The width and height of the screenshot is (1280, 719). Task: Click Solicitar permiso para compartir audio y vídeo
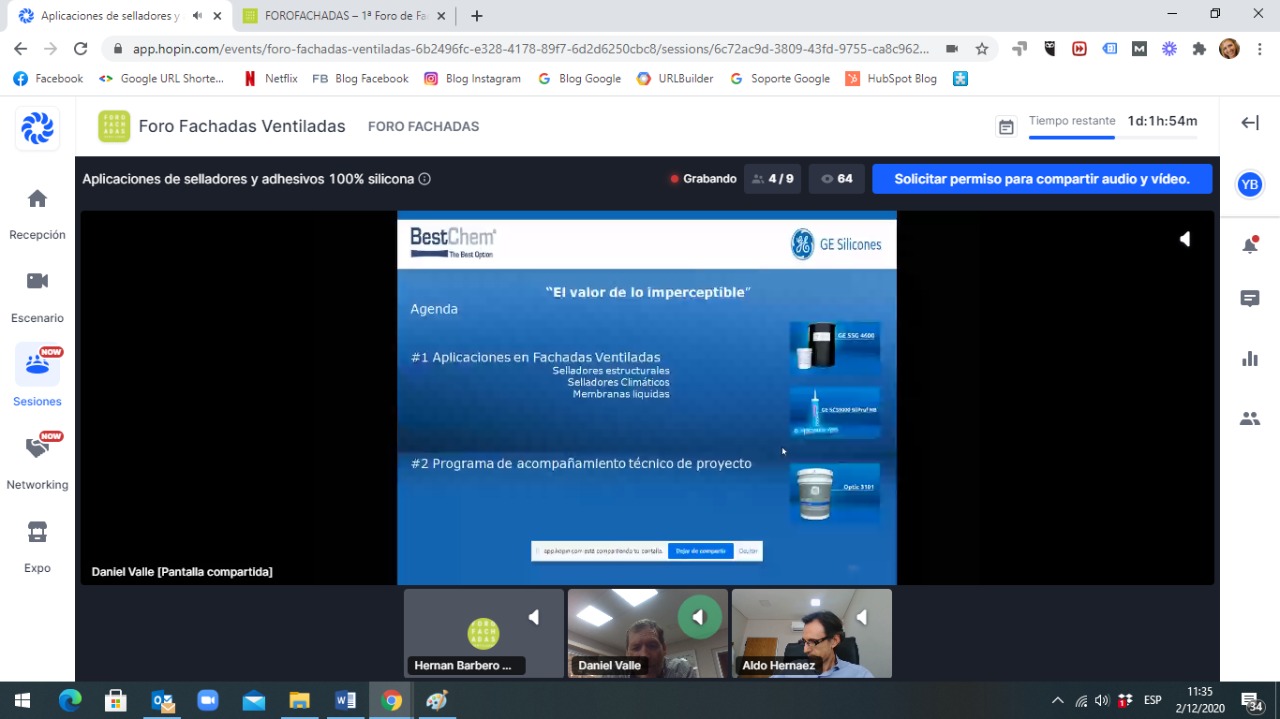(x=1042, y=179)
